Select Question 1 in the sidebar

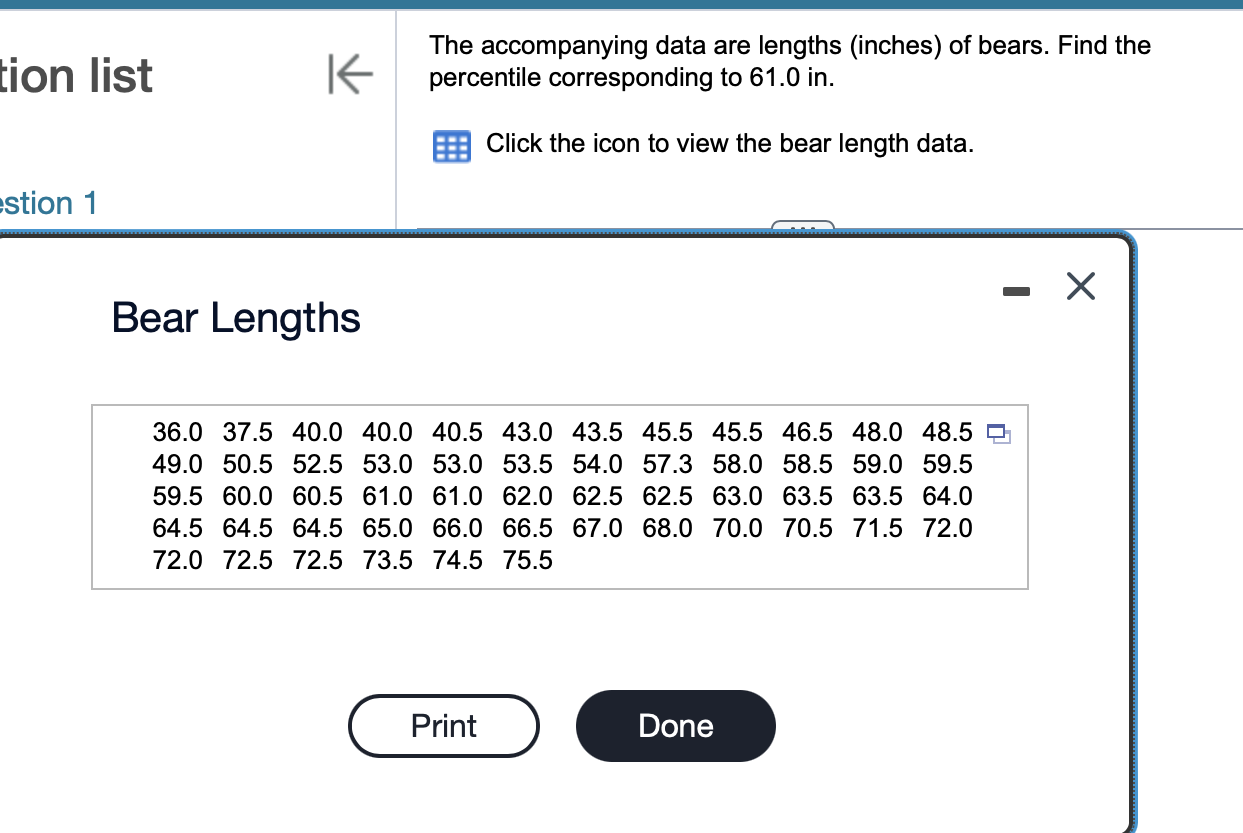(x=48, y=203)
